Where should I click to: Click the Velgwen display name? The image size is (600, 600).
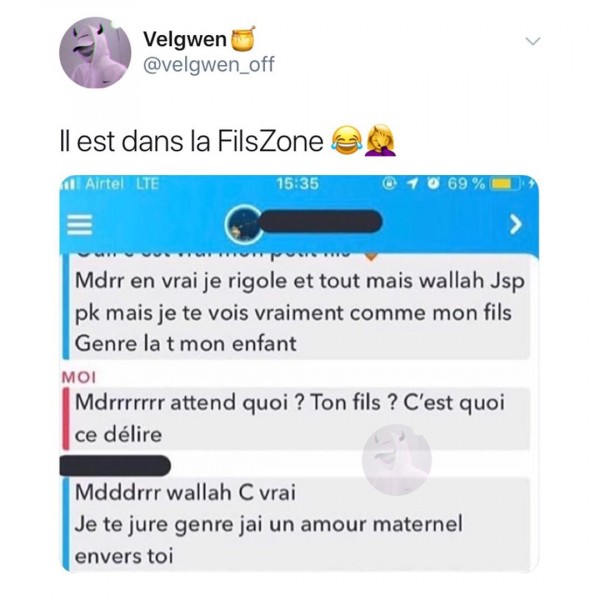point(185,39)
